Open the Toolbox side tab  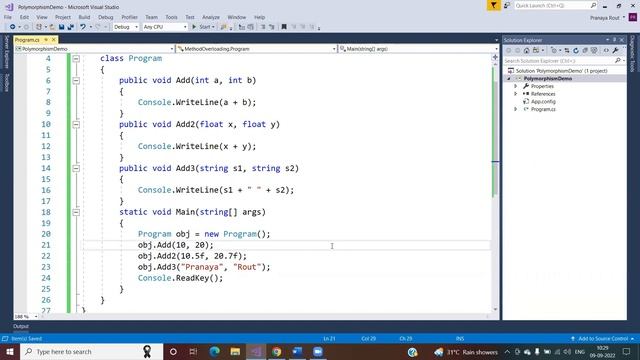point(6,82)
